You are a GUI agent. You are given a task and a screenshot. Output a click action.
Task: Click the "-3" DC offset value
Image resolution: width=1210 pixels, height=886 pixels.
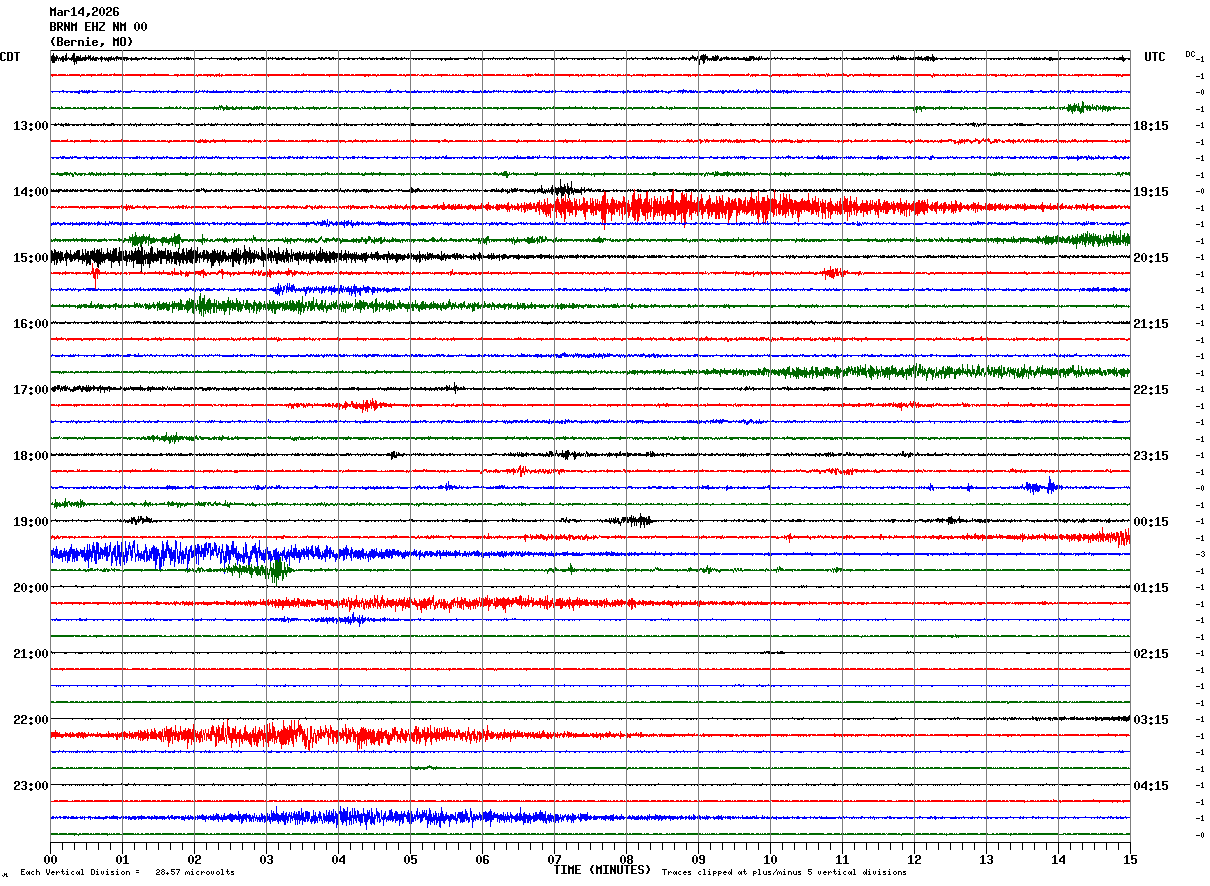[x=1200, y=554]
